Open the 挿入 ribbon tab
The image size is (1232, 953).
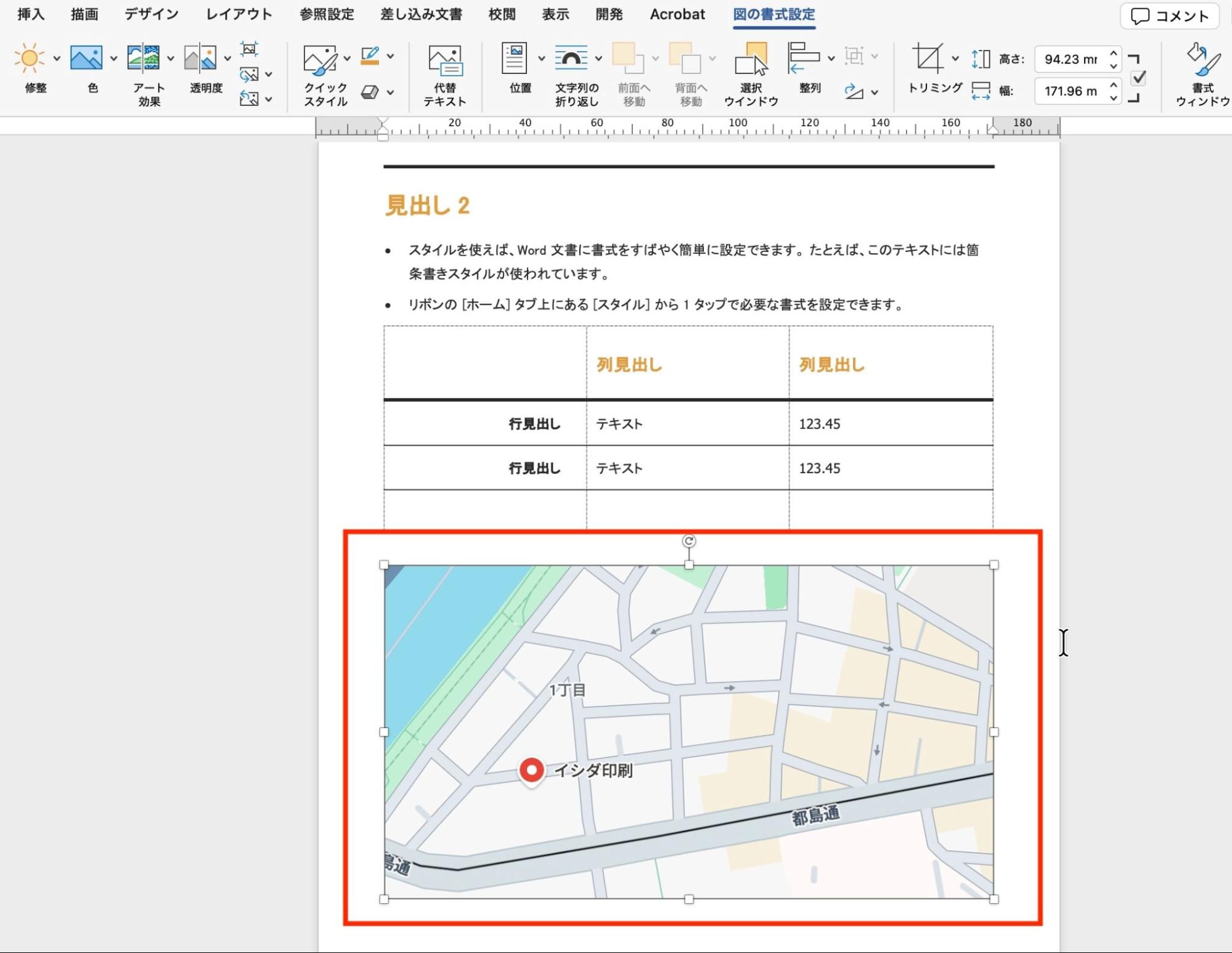pyautogui.click(x=31, y=14)
